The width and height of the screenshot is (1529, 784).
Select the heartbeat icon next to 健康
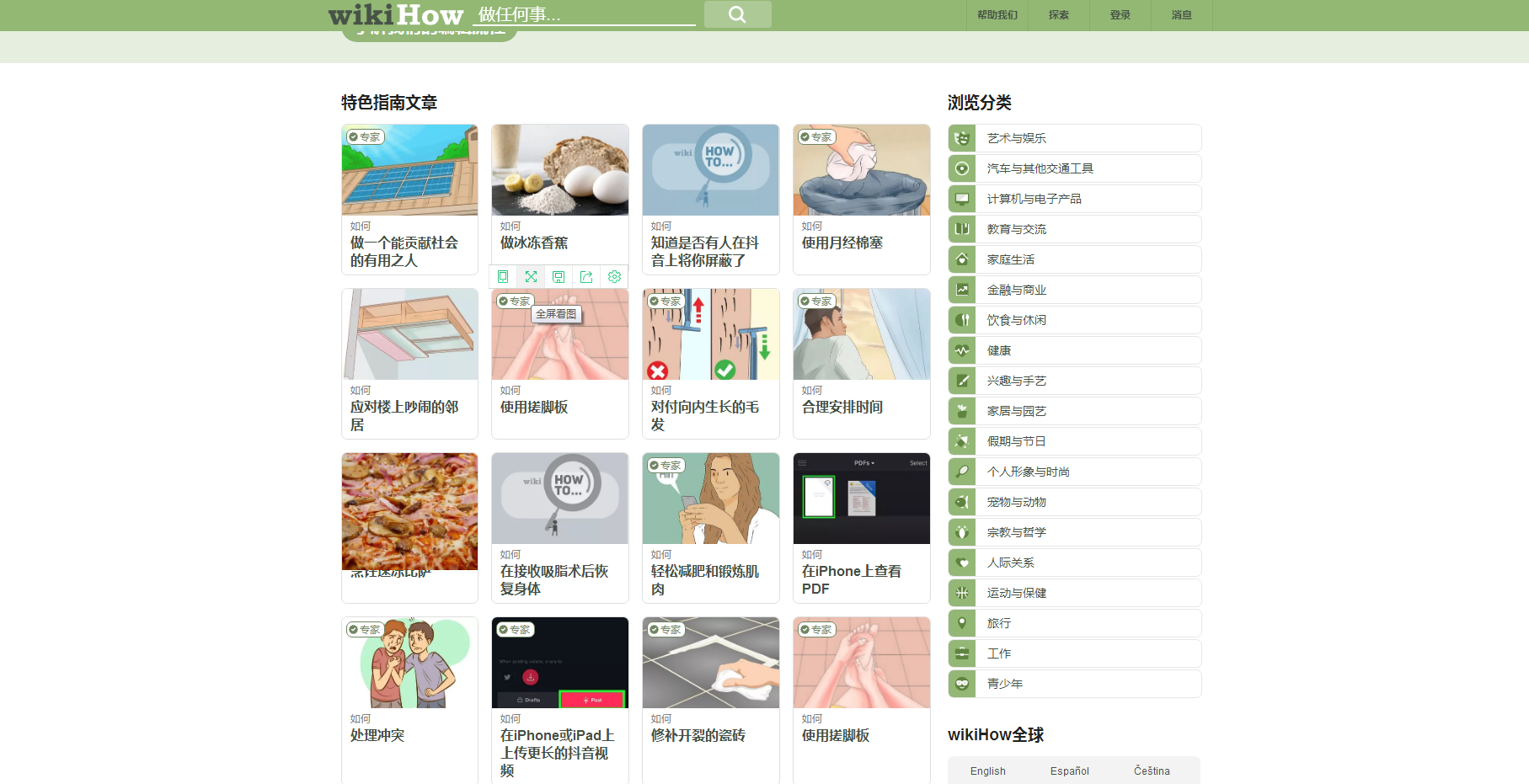click(961, 350)
